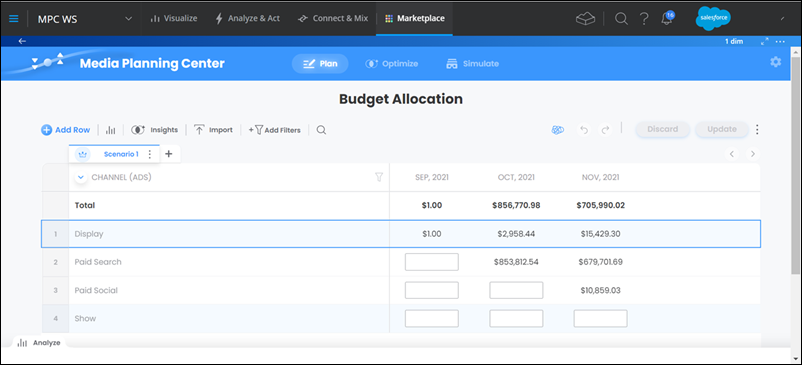The image size is (802, 365).
Task: Click the Channel column filter funnel icon
Action: click(378, 177)
